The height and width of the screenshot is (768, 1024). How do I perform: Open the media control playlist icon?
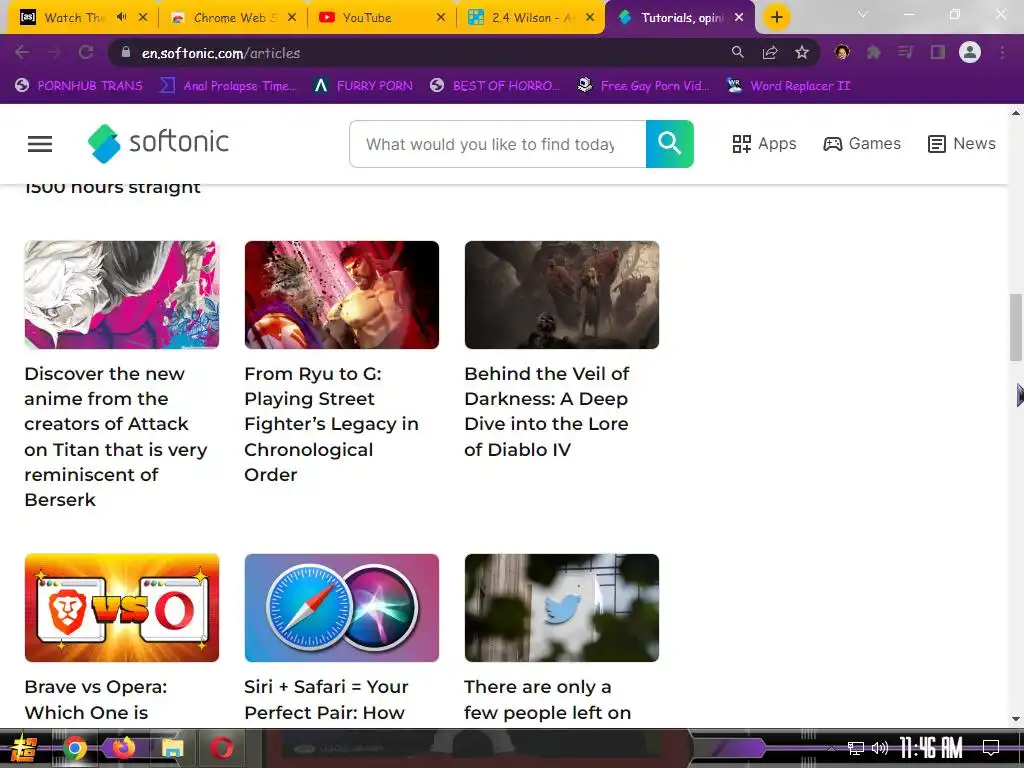pyautogui.click(x=905, y=52)
